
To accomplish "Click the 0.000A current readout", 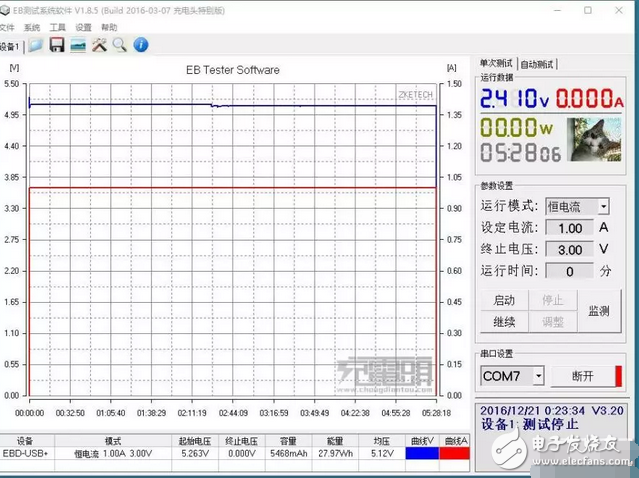I will coord(590,98).
